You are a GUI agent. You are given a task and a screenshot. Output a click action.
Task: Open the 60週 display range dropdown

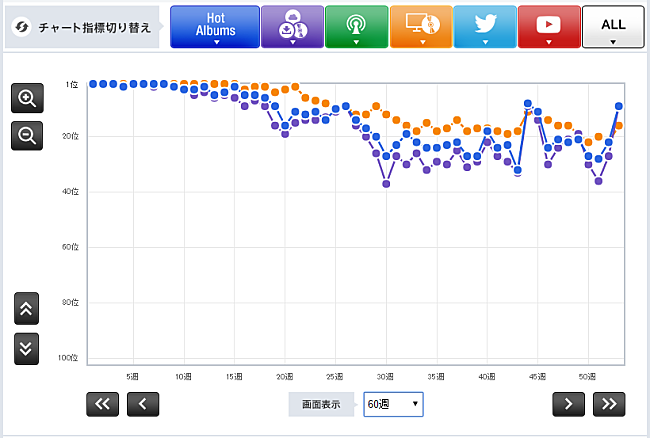click(393, 404)
